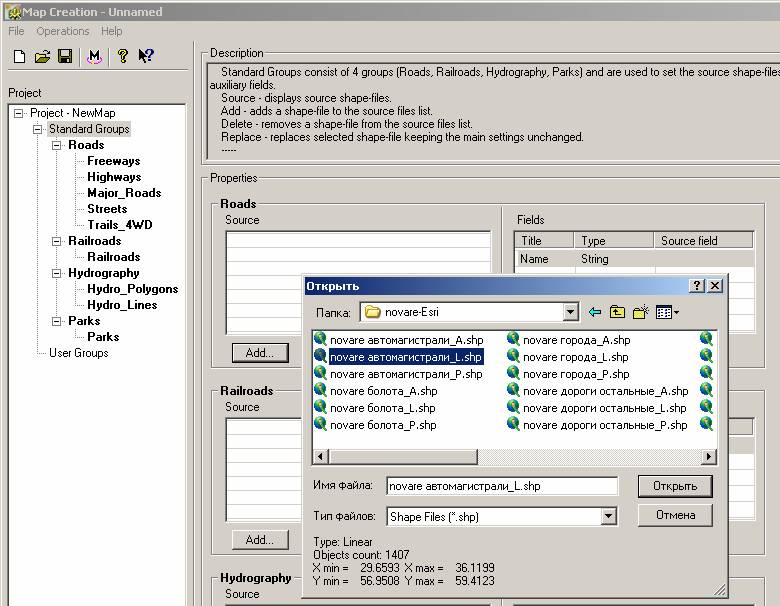Click icon of novare города_A.shp
This screenshot has height=606, width=780.
[x=513, y=339]
